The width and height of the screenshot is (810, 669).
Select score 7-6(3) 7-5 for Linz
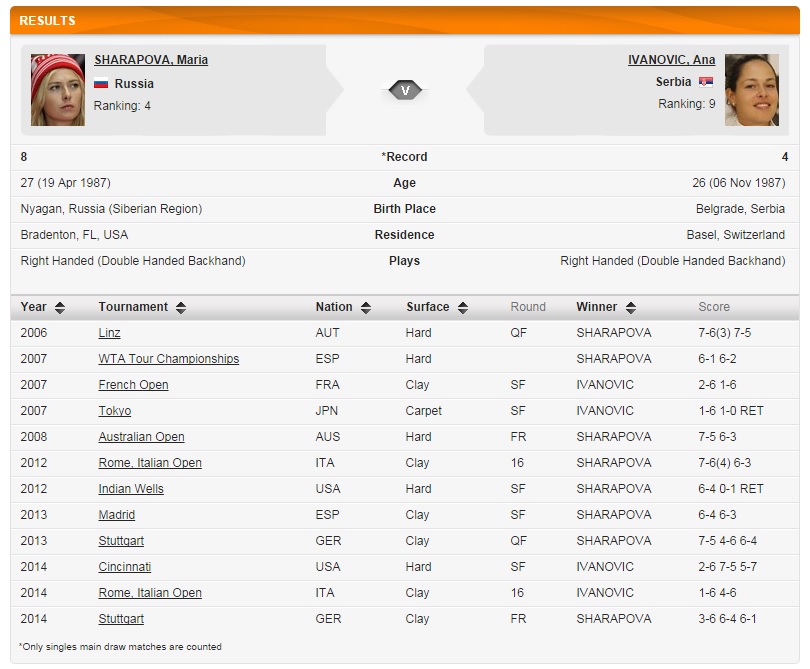click(x=724, y=333)
